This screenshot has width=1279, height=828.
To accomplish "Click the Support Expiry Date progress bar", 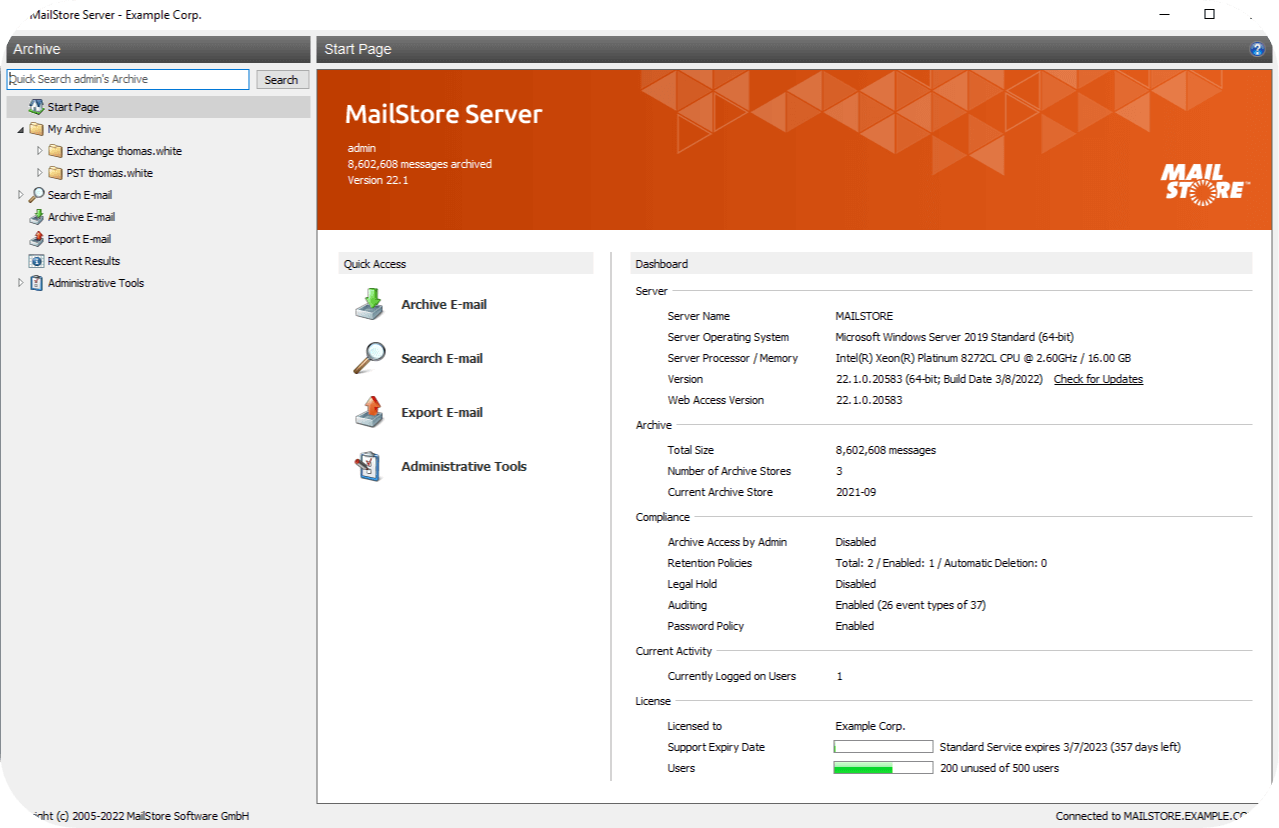I will 883,747.
